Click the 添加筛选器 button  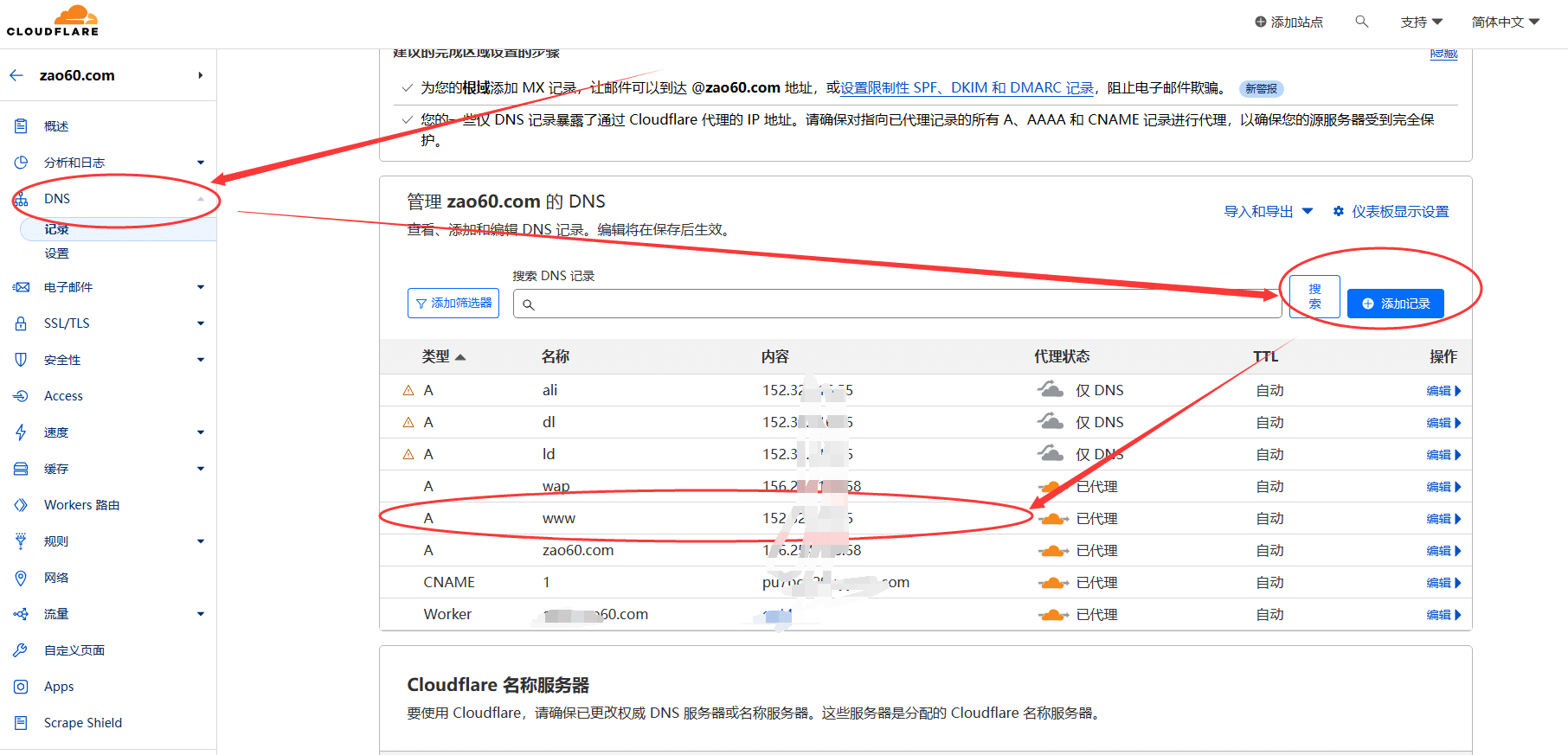click(453, 303)
